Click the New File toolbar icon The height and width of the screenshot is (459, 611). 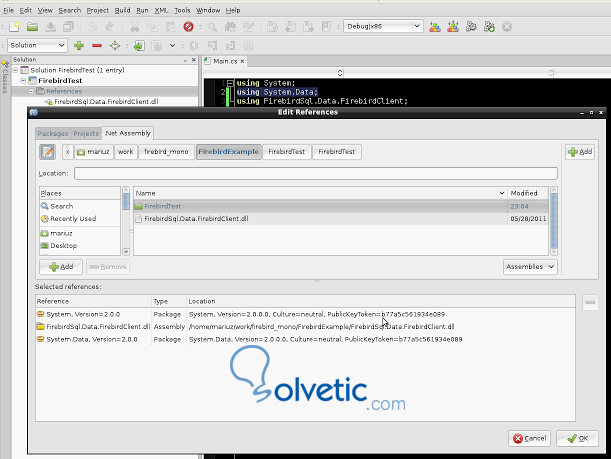[14, 26]
